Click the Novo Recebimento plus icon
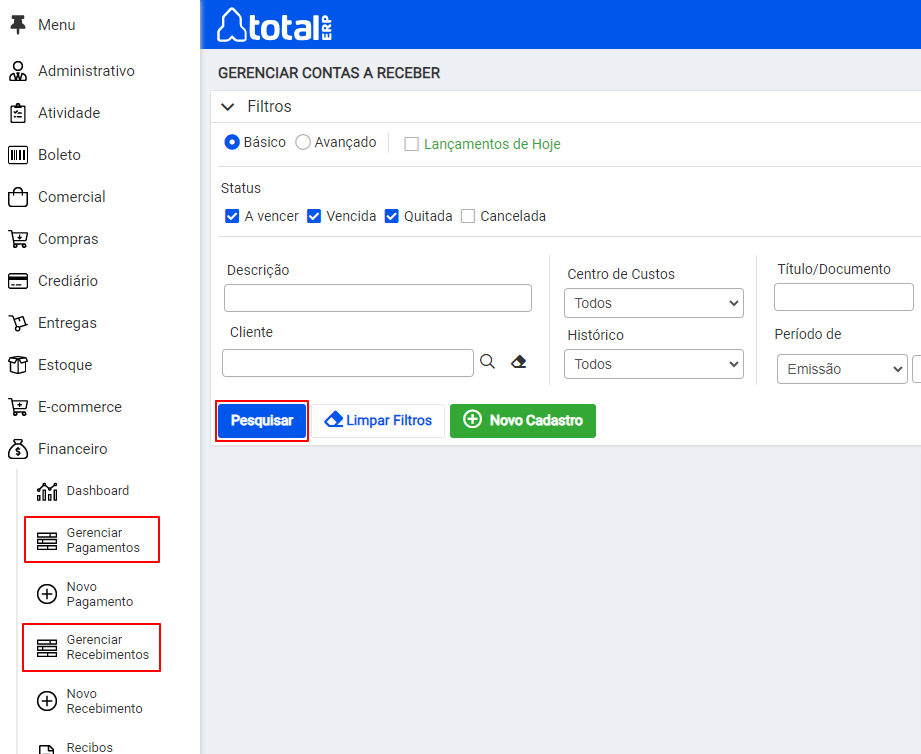This screenshot has width=921, height=754. click(47, 701)
